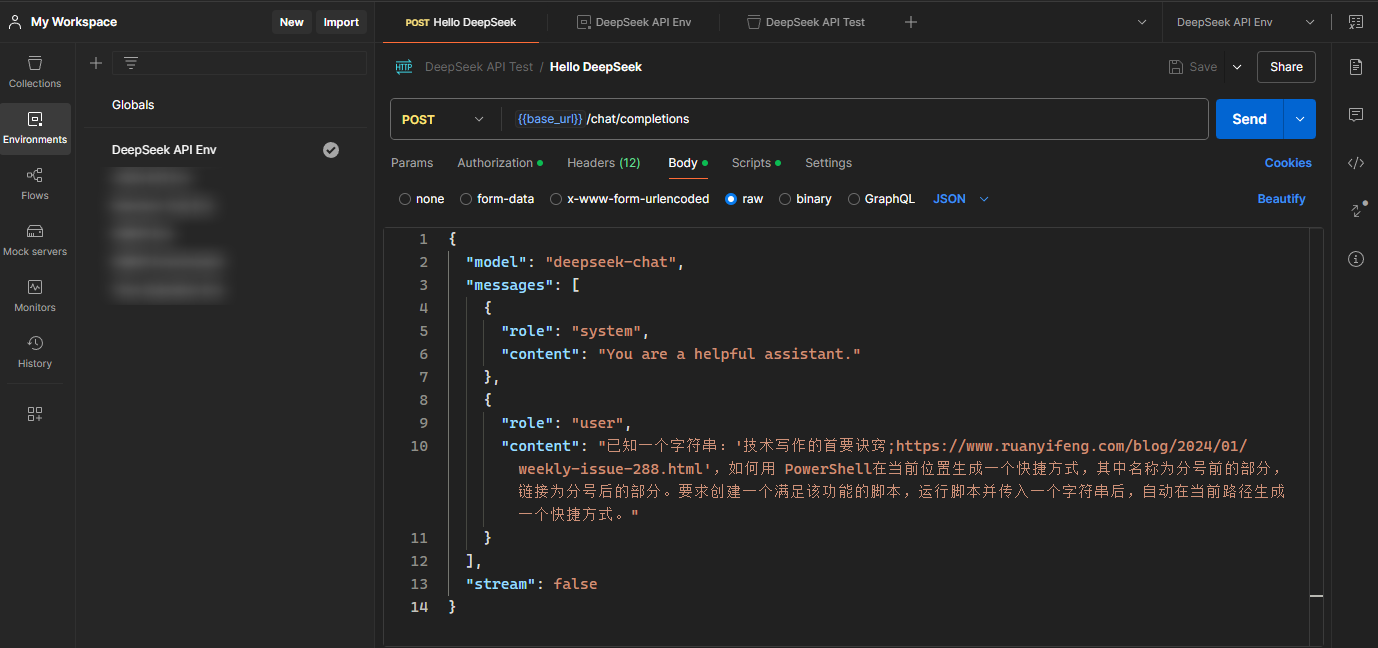Open the Settings tab
This screenshot has height=648, width=1378.
tap(829, 163)
